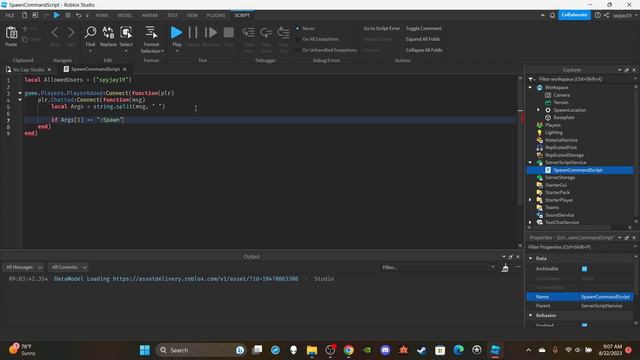Toggle the Archivable checkbox

click(x=584, y=269)
